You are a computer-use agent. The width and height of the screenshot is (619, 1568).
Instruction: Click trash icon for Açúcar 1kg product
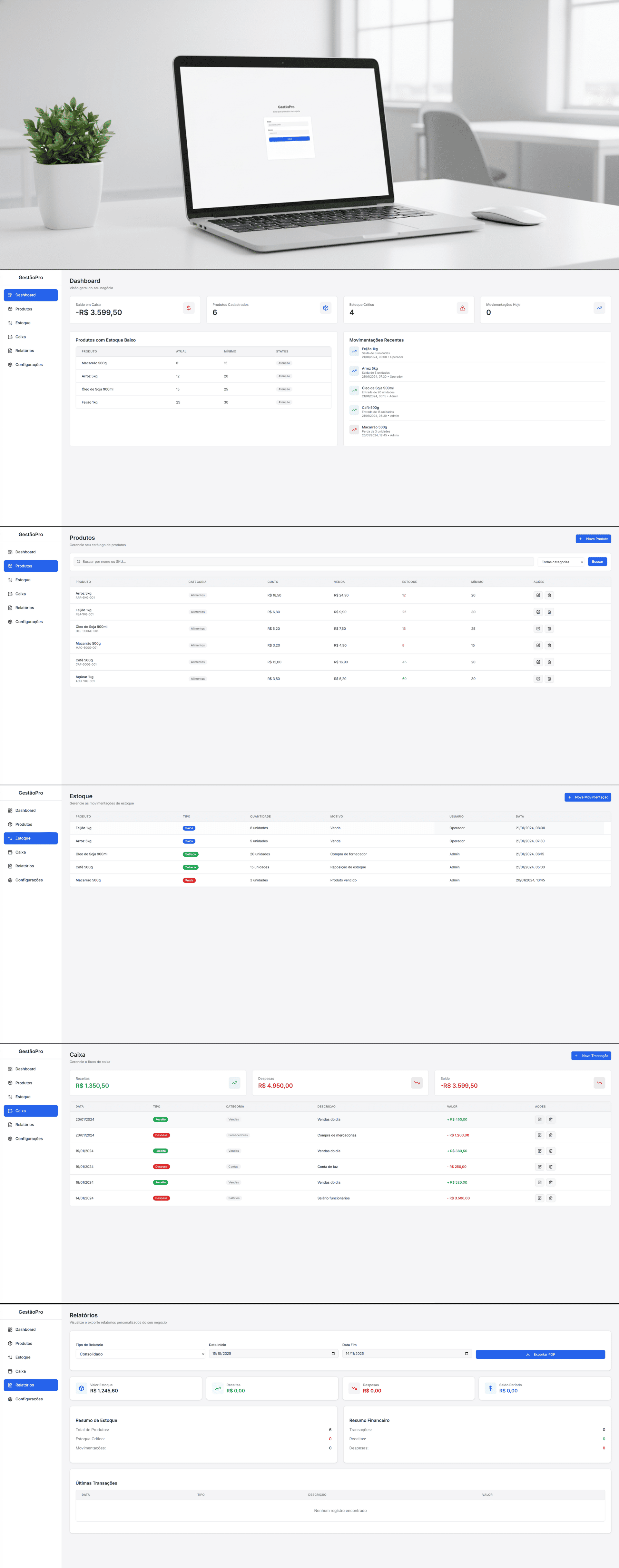[x=549, y=679]
